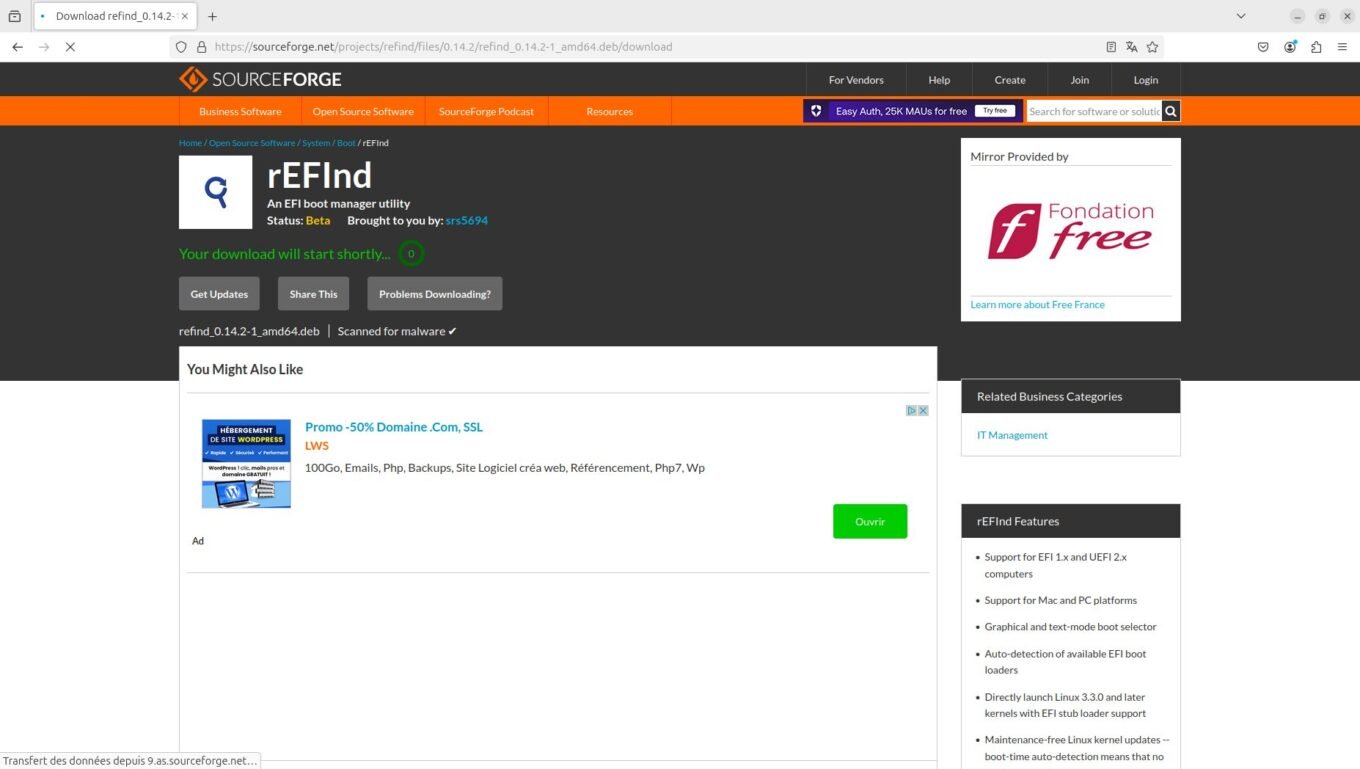Open the tracking protection shield icon

(x=181, y=47)
